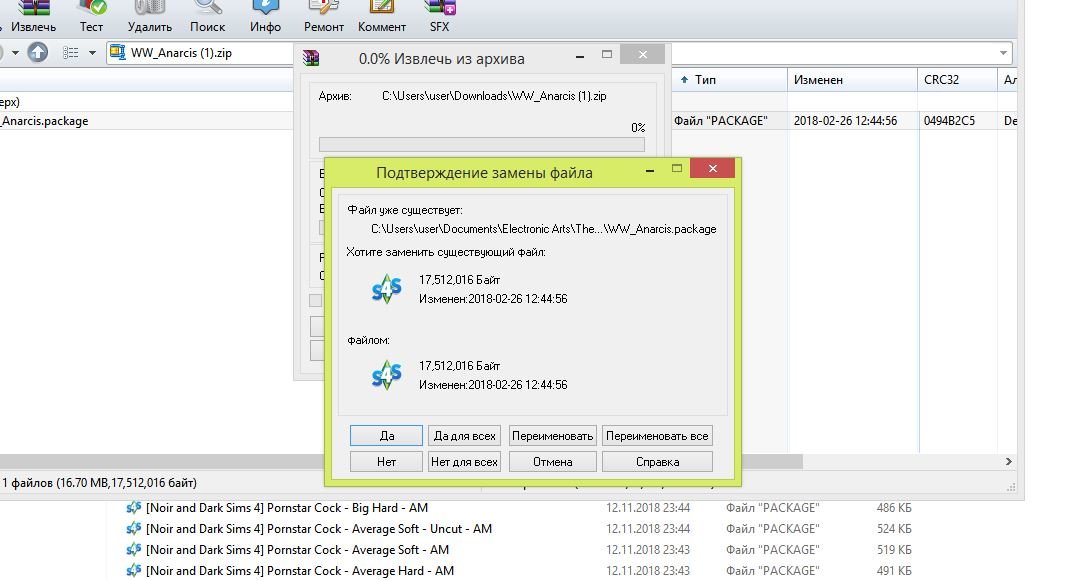This screenshot has height=580, width=1066.
Task: Click modified date 2018-02-26 12:44:56 in list
Action: click(845, 121)
